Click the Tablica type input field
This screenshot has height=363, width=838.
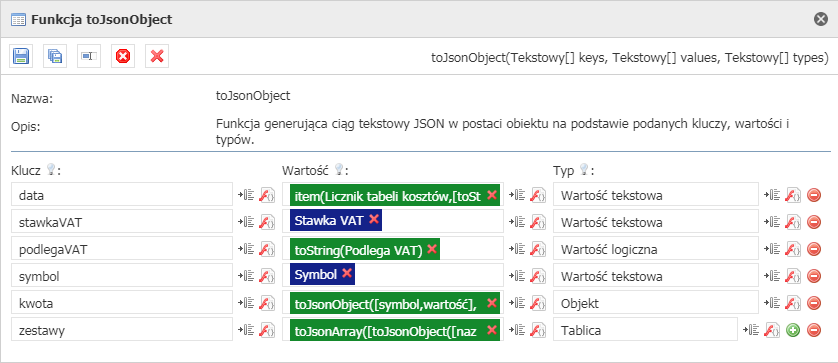(x=646, y=330)
